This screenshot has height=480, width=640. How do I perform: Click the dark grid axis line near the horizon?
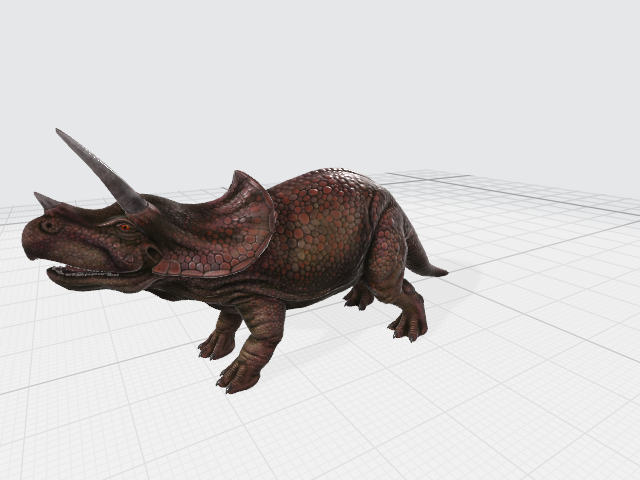tap(560, 199)
